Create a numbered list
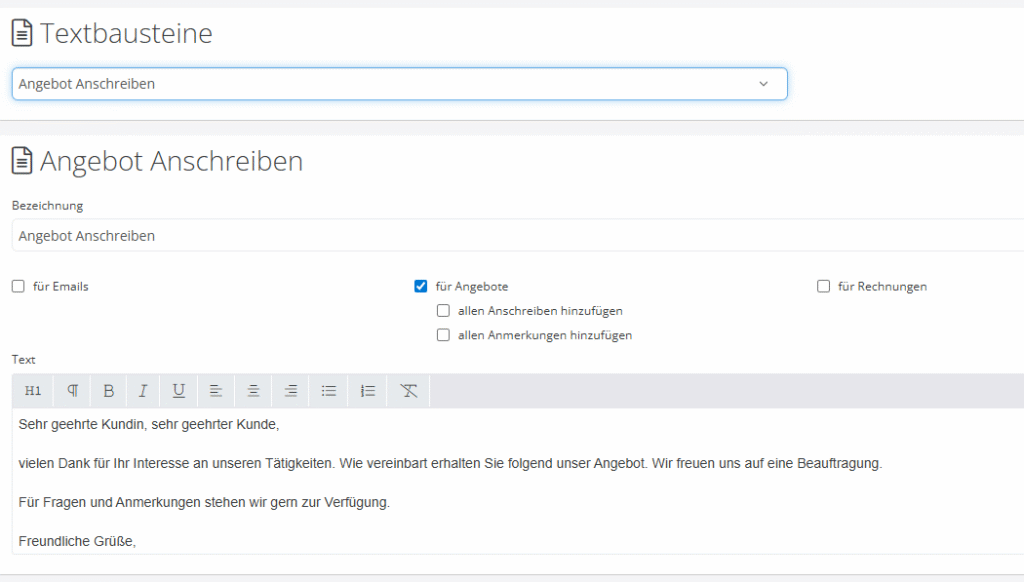The image size is (1024, 582). tap(366, 390)
